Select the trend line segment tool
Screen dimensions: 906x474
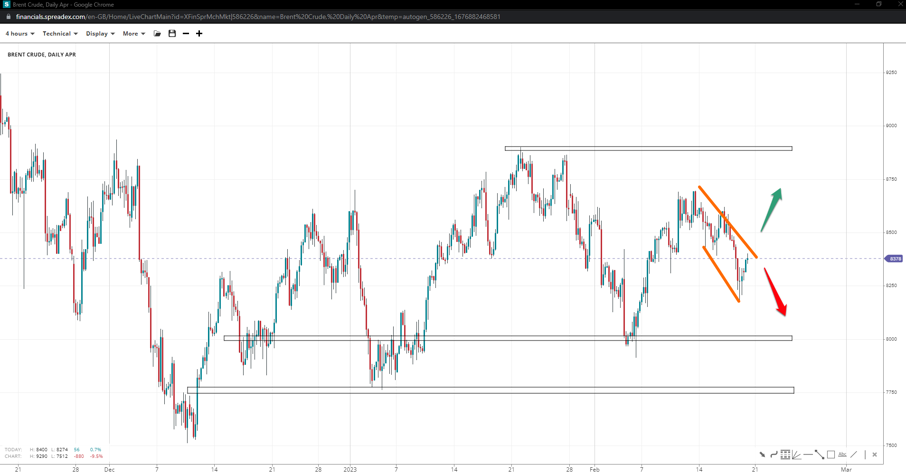coord(819,455)
